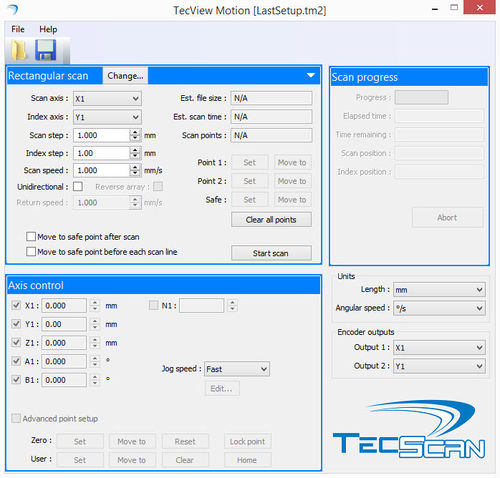This screenshot has width=500, height=478.
Task: Click the Change... scan type button
Action: tap(125, 76)
